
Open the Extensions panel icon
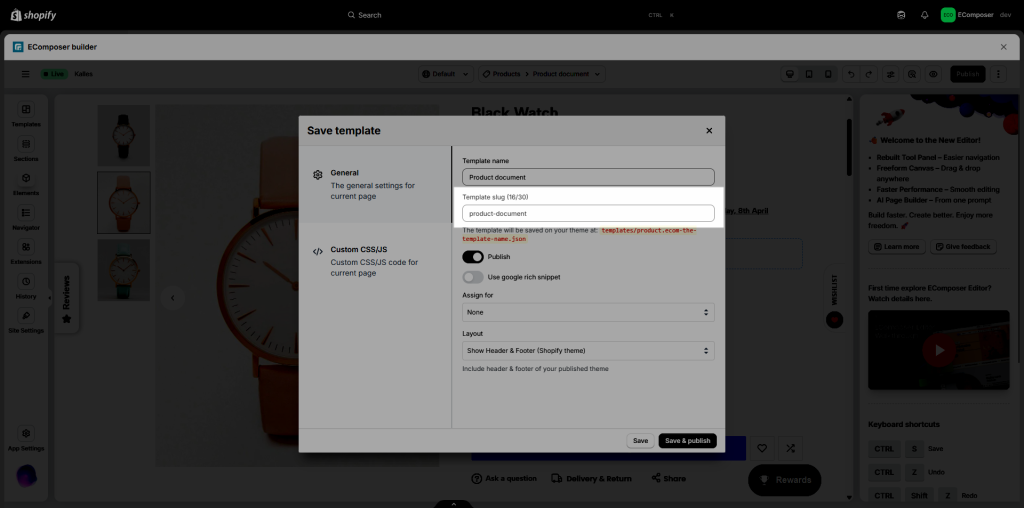pyautogui.click(x=26, y=247)
